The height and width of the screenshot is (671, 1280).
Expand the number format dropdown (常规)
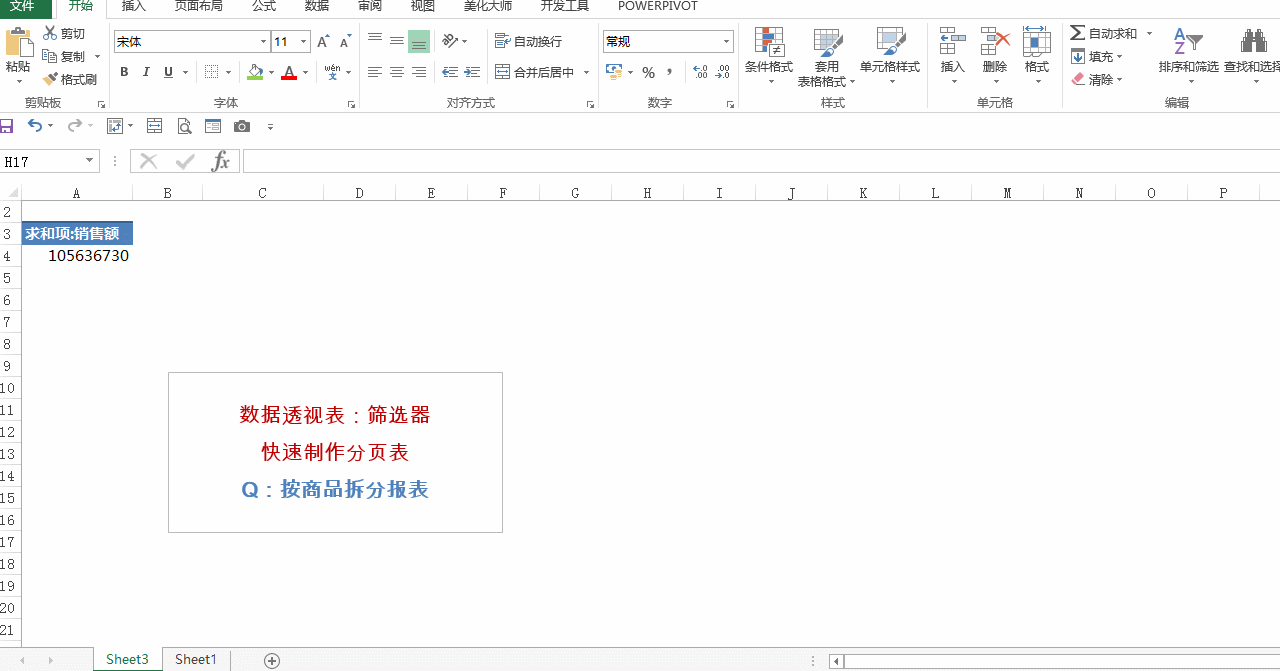tap(726, 42)
